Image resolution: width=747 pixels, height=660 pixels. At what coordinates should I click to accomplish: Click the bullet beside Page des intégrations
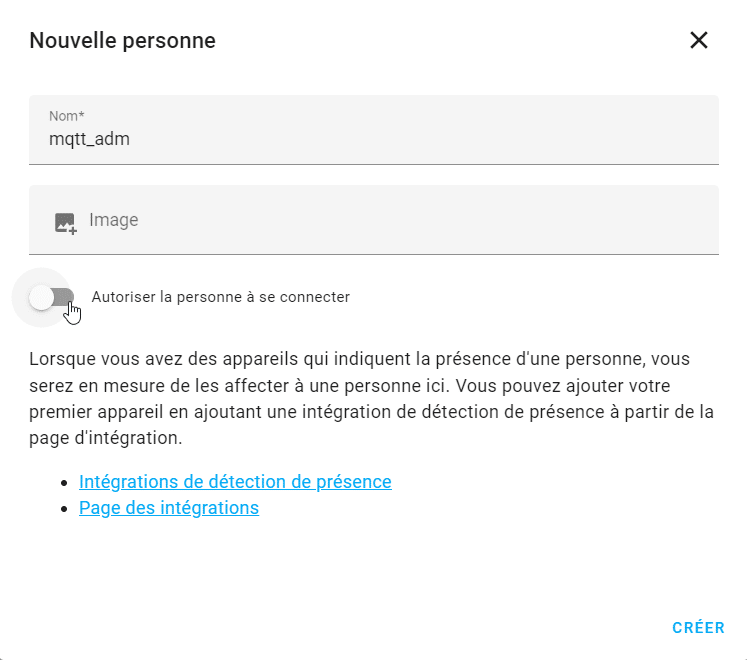[65, 509]
